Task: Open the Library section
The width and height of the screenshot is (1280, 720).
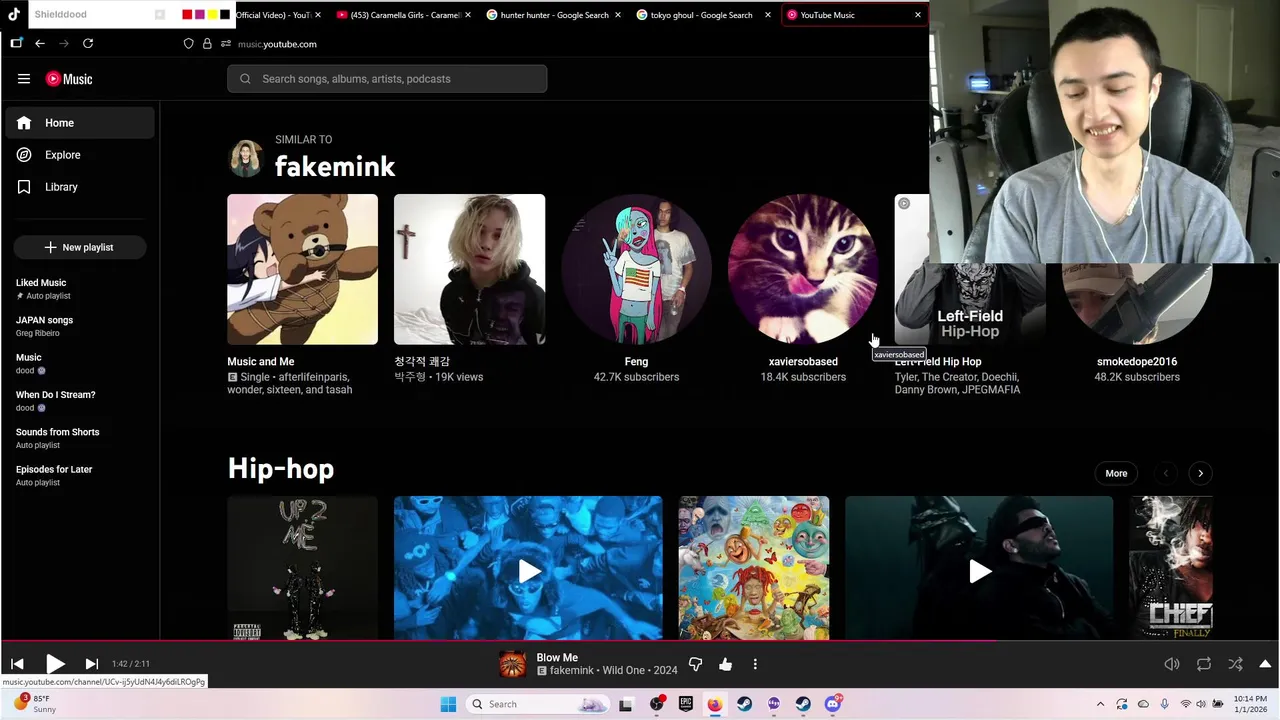Action: click(x=80, y=187)
